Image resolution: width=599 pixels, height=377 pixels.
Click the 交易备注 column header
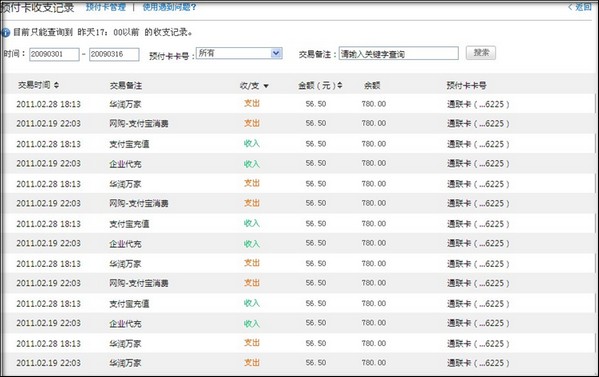click(126, 86)
